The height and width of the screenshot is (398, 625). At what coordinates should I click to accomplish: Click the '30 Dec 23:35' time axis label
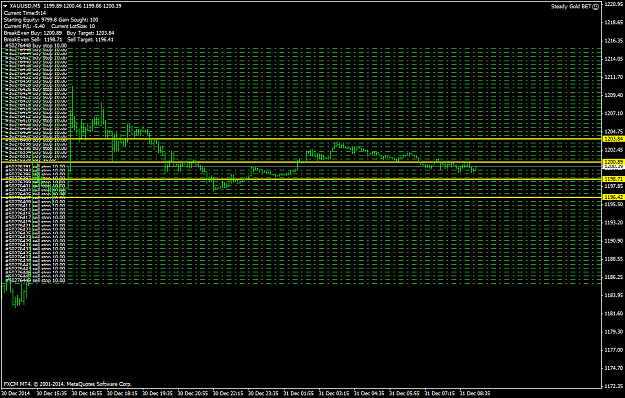[263, 393]
